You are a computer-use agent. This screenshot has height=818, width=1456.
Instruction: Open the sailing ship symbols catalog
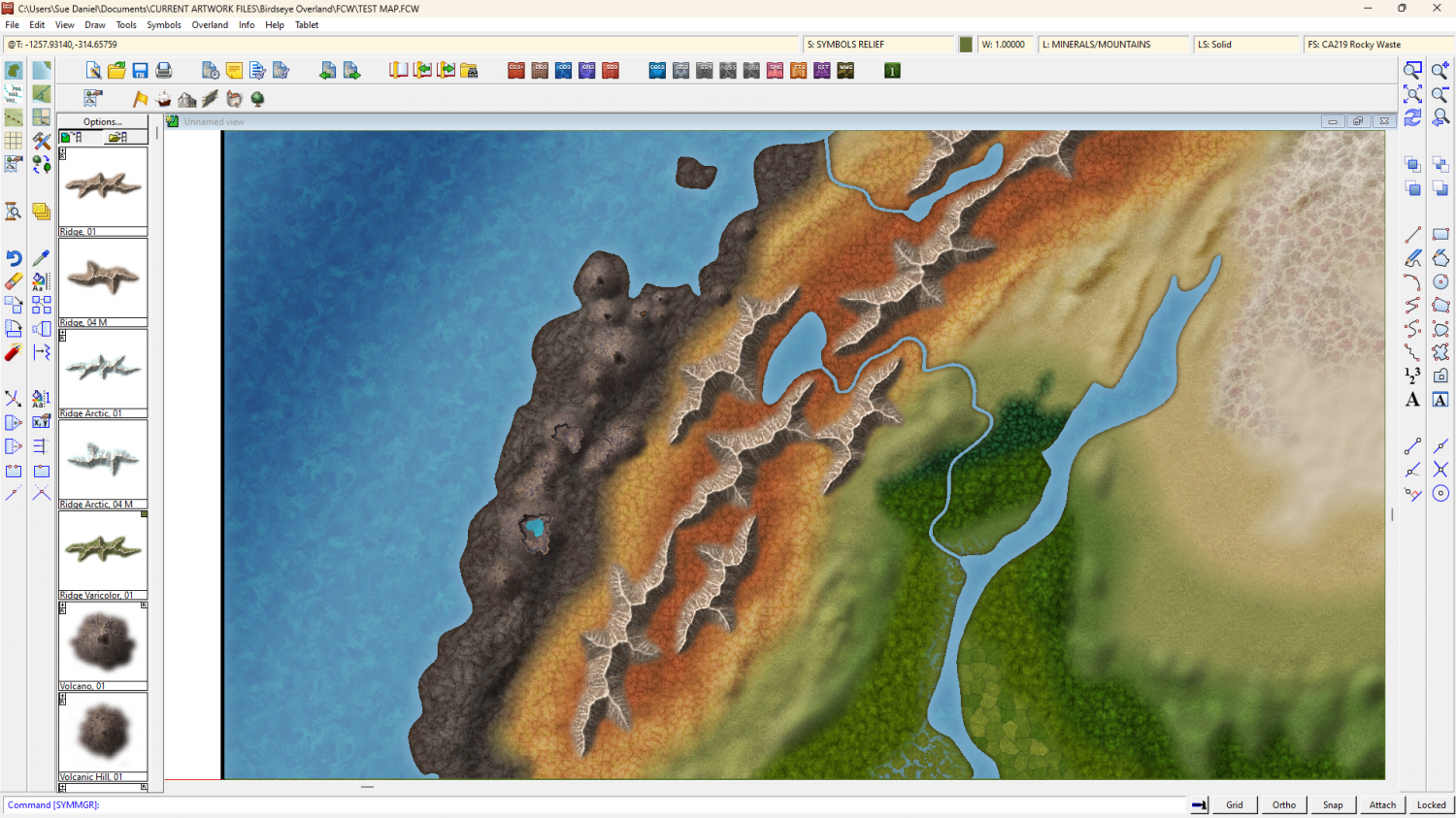pyautogui.click(x=163, y=99)
